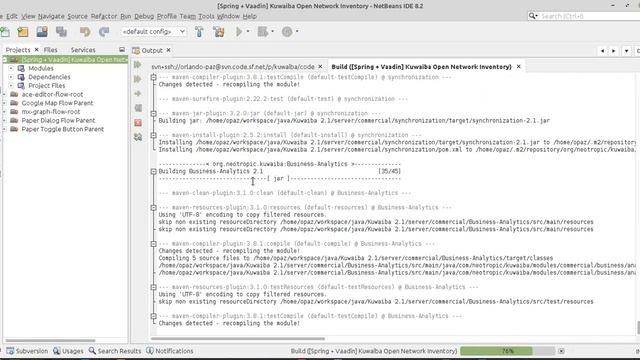Open the Search Results bottom panel
The image size is (640, 360).
(x=115, y=351)
